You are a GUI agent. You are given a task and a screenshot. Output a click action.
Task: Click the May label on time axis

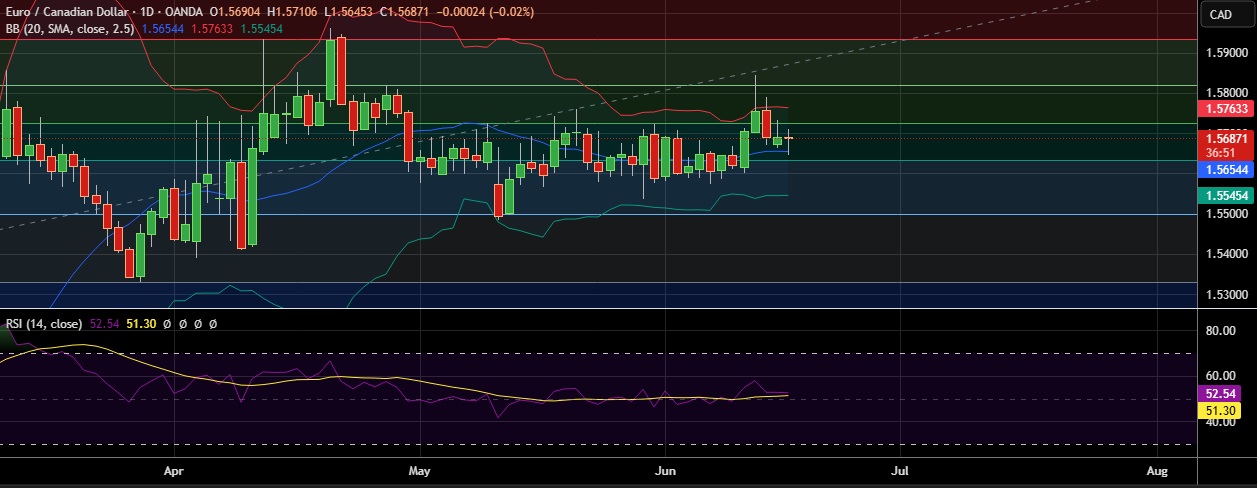pos(419,470)
